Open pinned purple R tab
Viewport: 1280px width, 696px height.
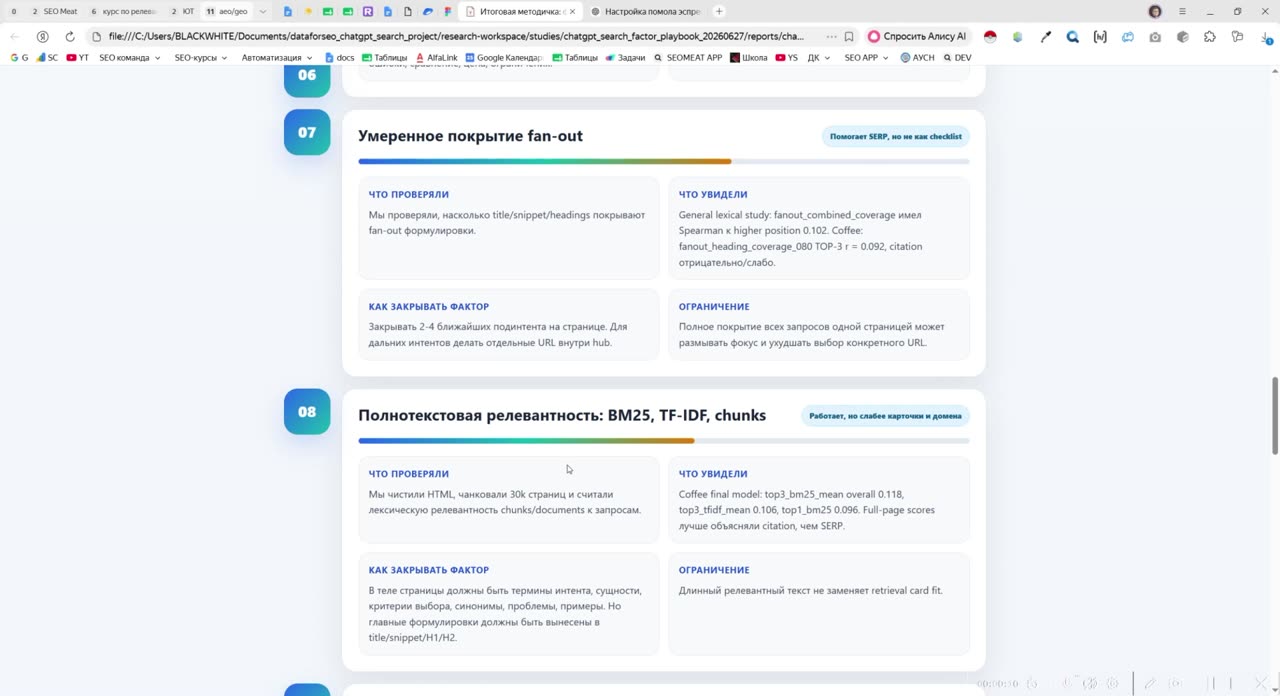pyautogui.click(x=368, y=11)
